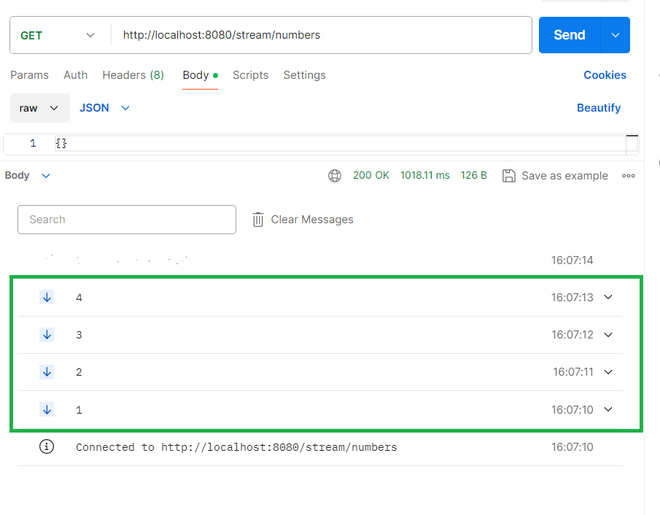This screenshot has height=515, width=660.
Task: Click the info icon beside Connected message
Action: pos(47,447)
